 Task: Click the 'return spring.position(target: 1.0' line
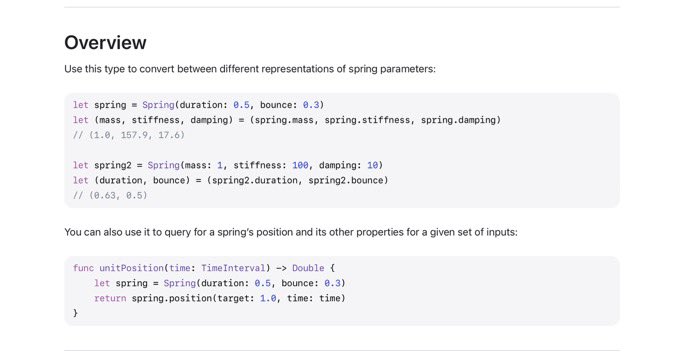220,298
